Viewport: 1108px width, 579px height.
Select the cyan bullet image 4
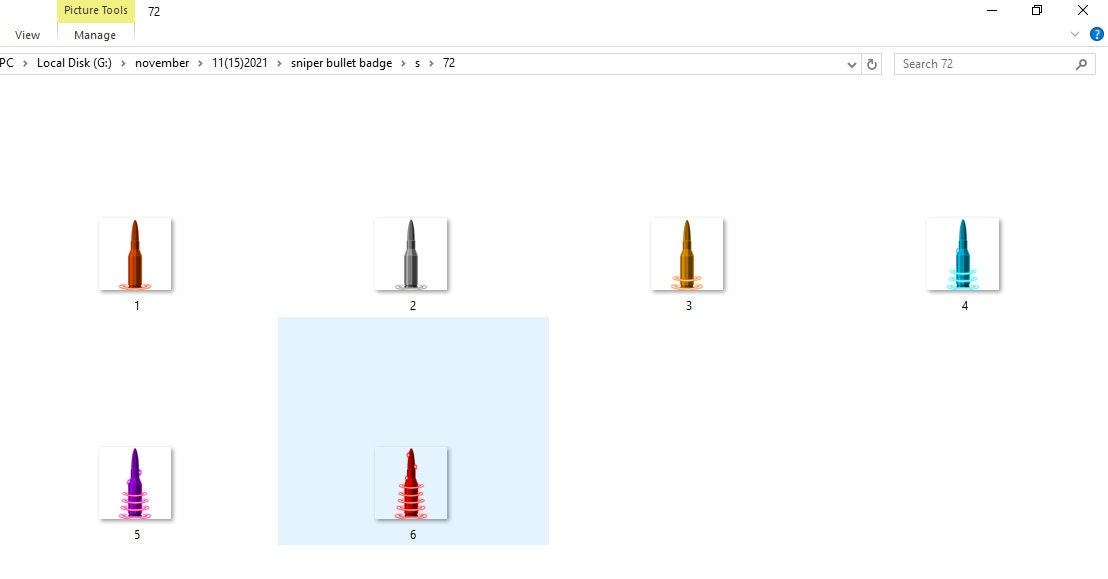click(x=963, y=253)
